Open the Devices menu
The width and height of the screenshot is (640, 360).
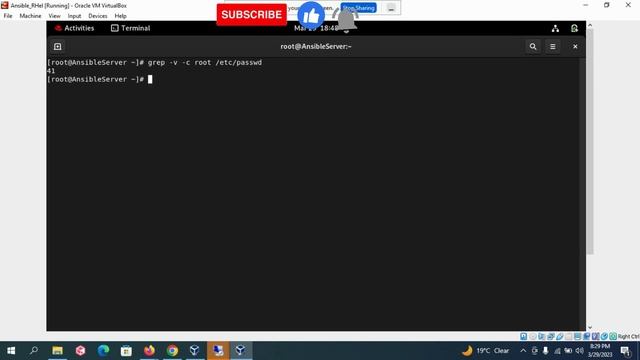click(98, 16)
